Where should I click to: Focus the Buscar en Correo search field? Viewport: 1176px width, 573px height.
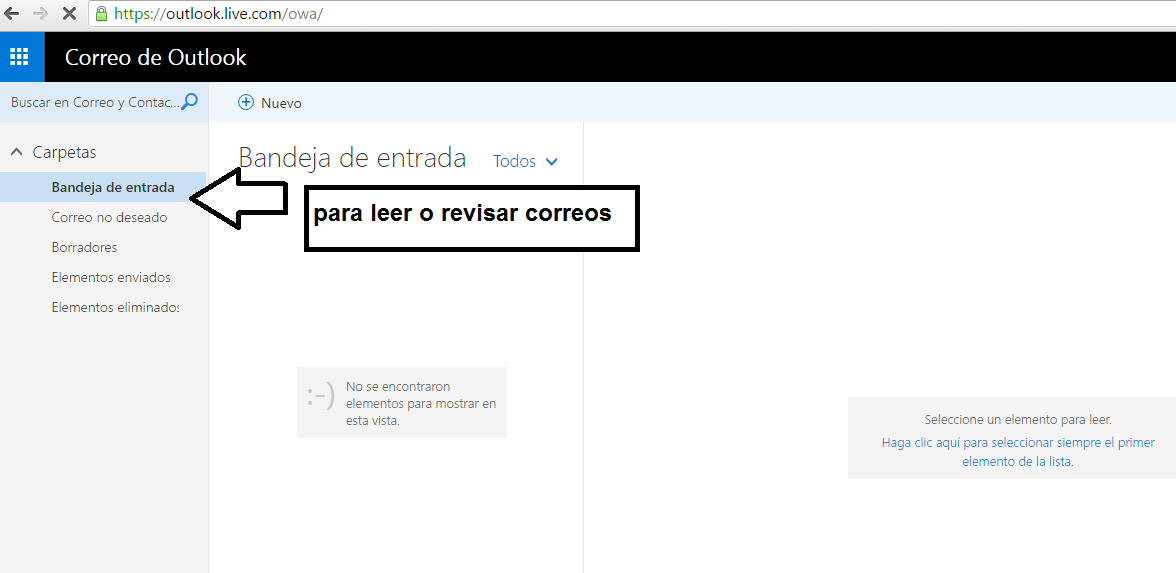click(x=93, y=102)
